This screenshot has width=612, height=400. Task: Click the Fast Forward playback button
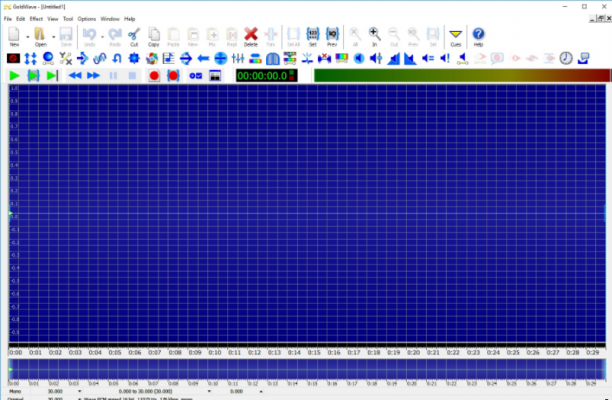tap(93, 75)
